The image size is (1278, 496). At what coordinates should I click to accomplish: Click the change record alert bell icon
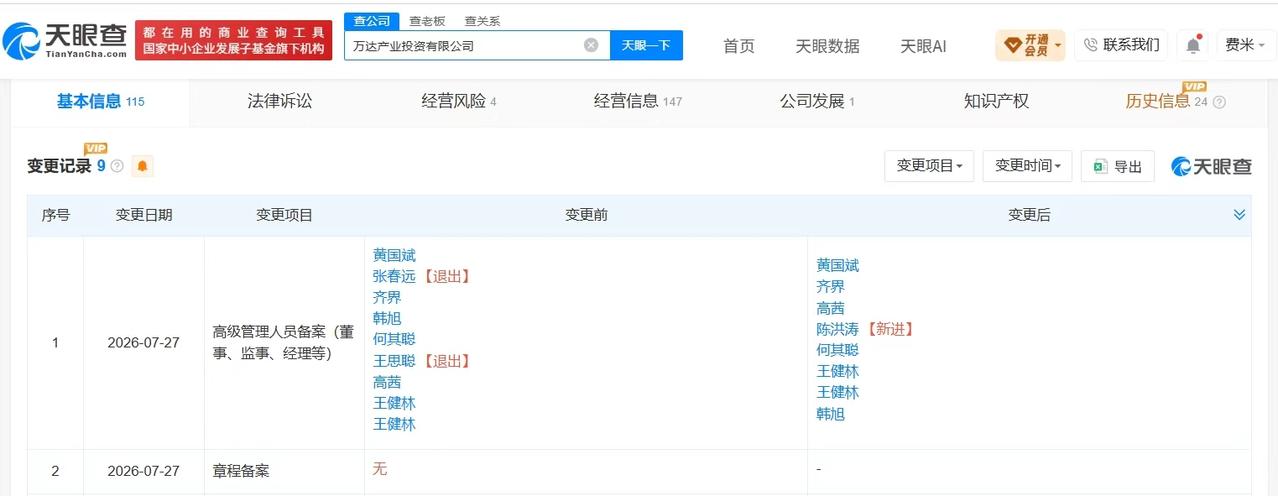click(142, 166)
